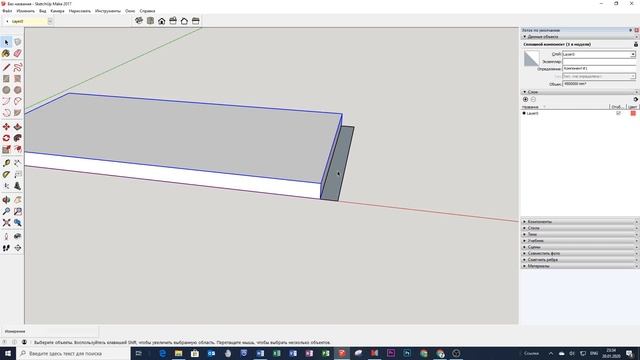Click the Previous view tool
The height and width of the screenshot is (360, 640).
pos(18,223)
